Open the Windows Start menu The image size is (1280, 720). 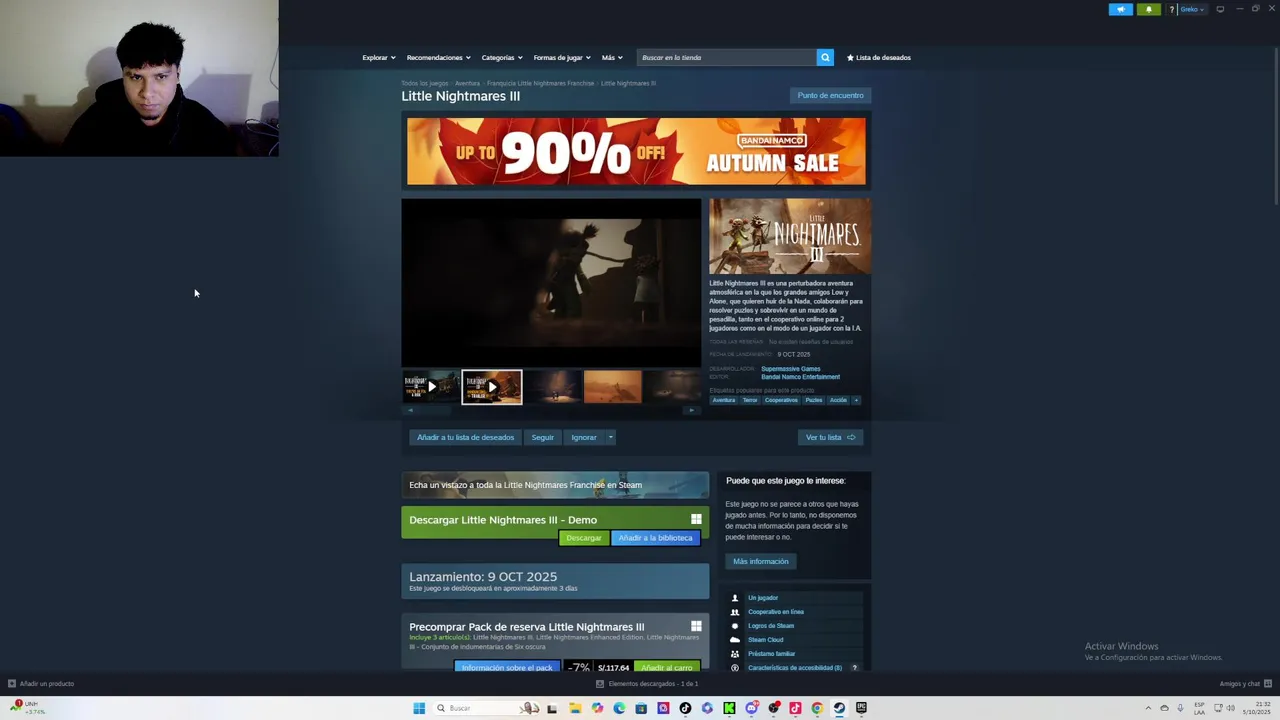(419, 708)
